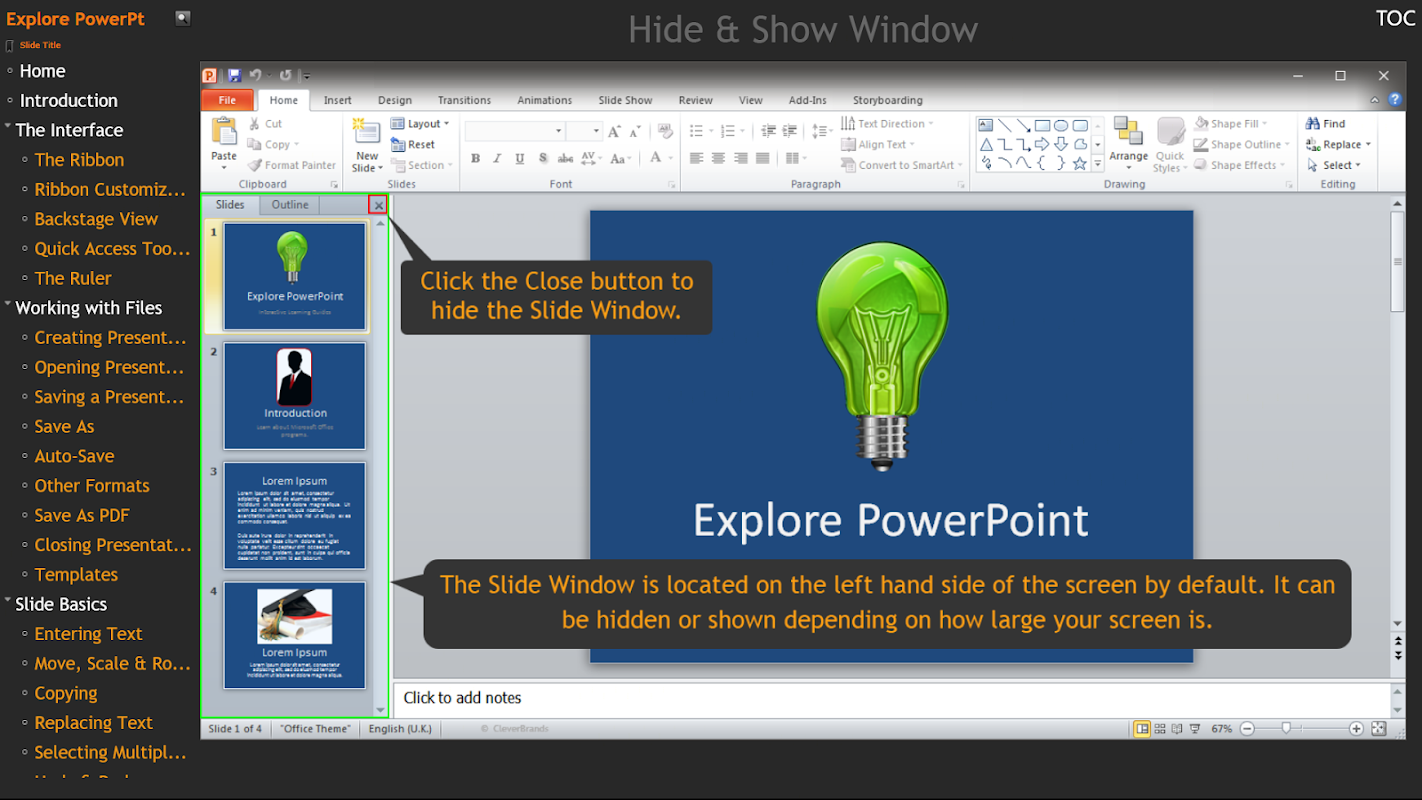Toggle Italic formatting in Font group

(x=498, y=159)
